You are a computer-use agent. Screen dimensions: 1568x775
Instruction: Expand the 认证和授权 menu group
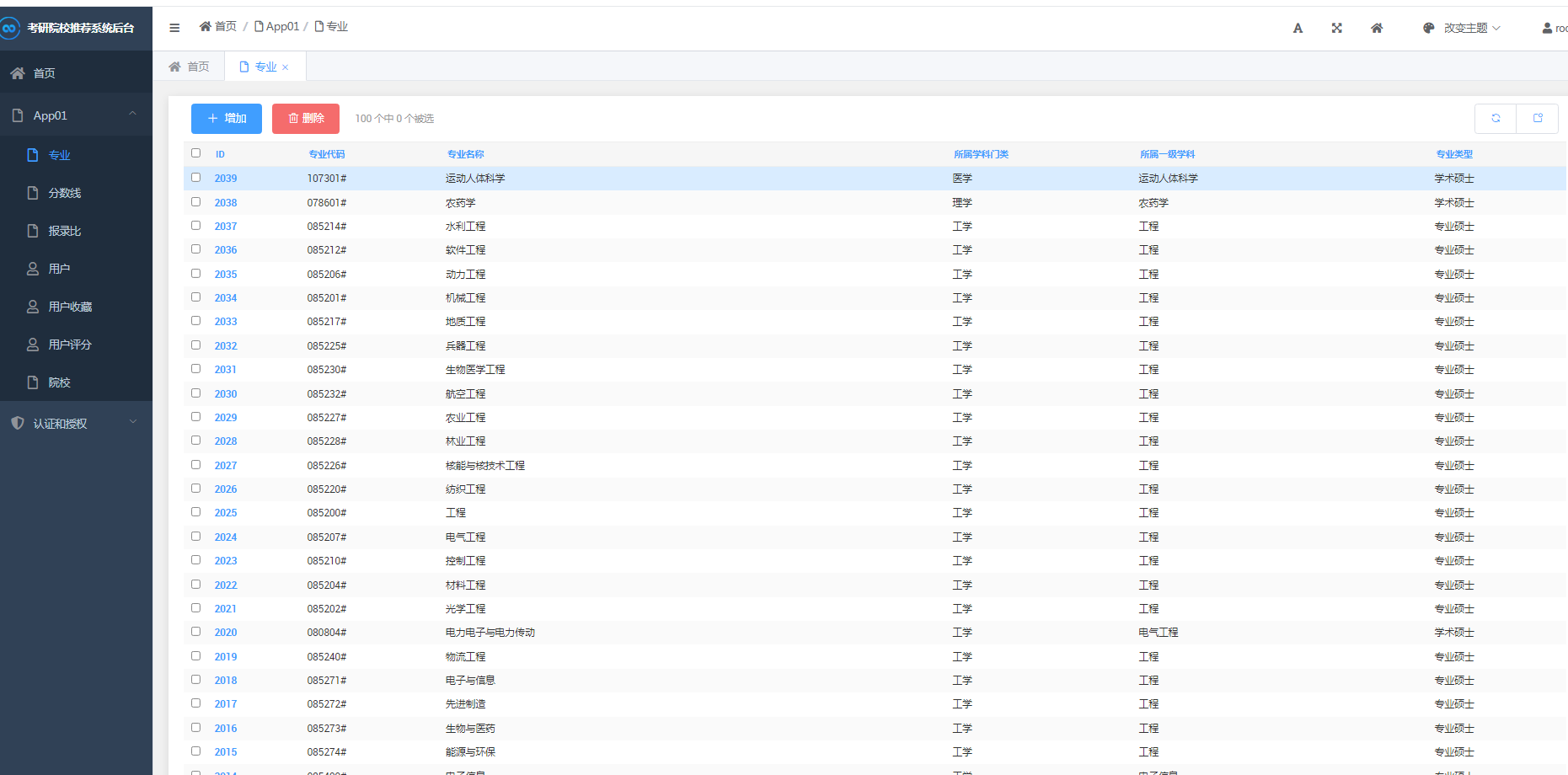coord(76,424)
